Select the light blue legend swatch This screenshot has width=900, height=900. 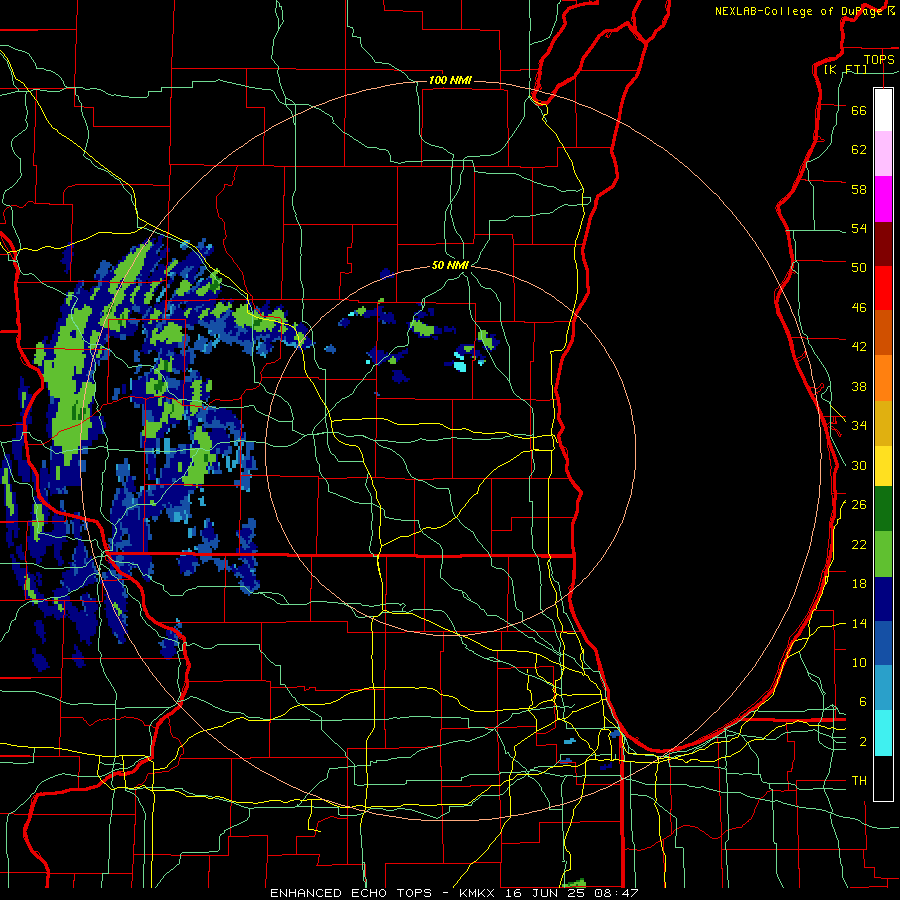coord(883,688)
